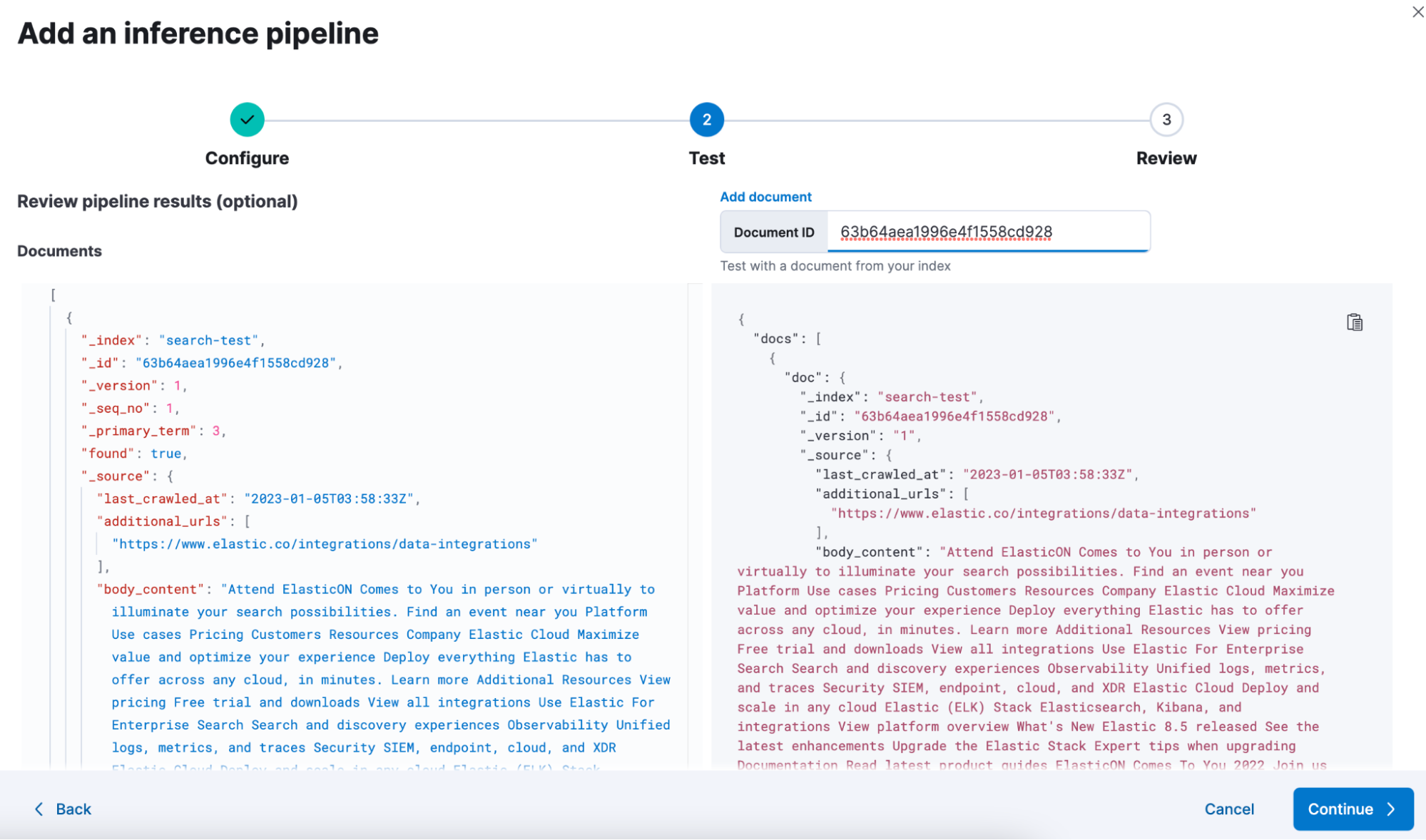This screenshot has height=840, width=1426.
Task: Select the completed Configure step checkmark
Action: 247,120
